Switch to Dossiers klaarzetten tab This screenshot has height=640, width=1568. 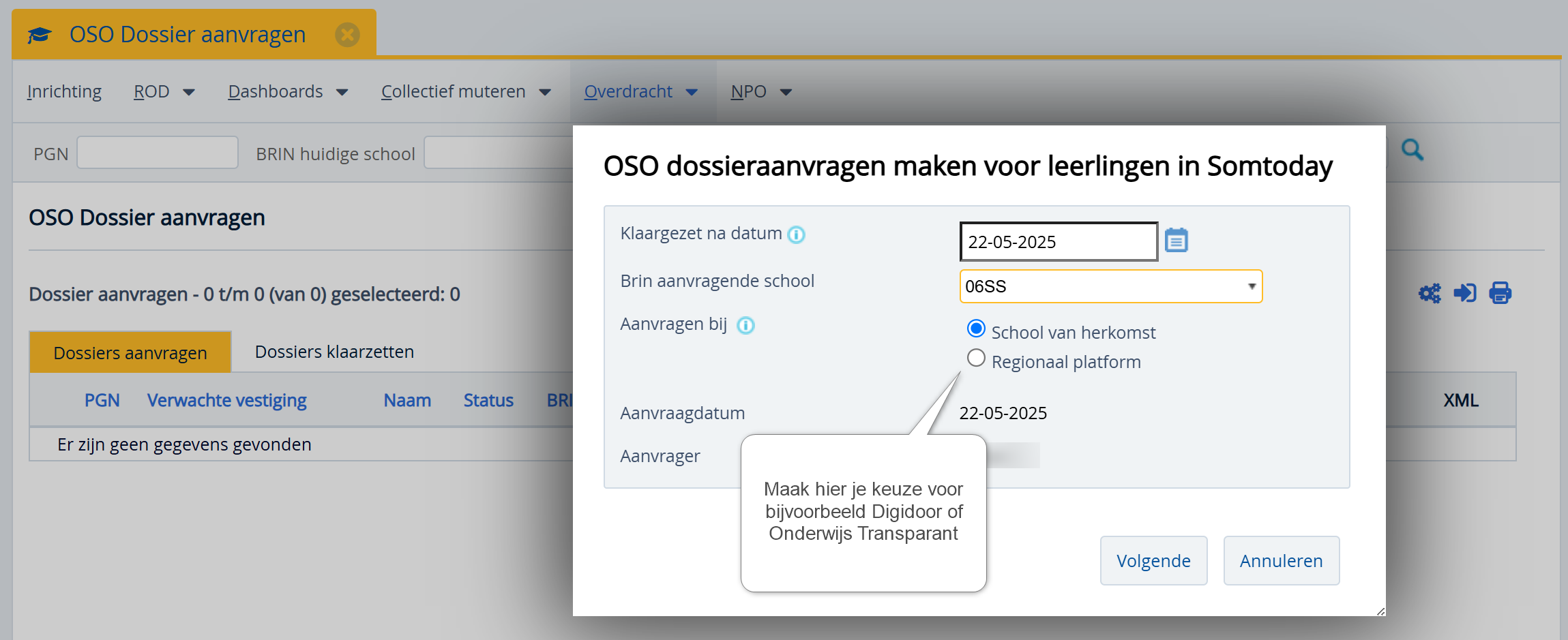tap(334, 352)
